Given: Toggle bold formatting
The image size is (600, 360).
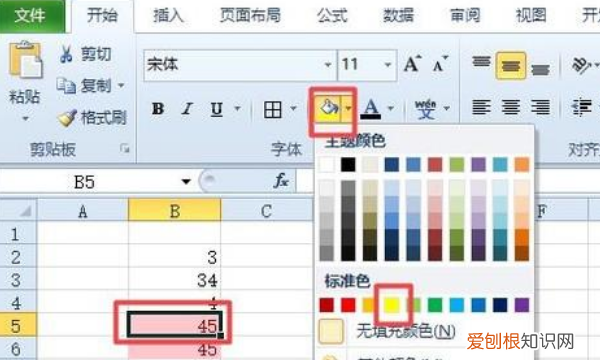Looking at the screenshot, I should tap(158, 109).
